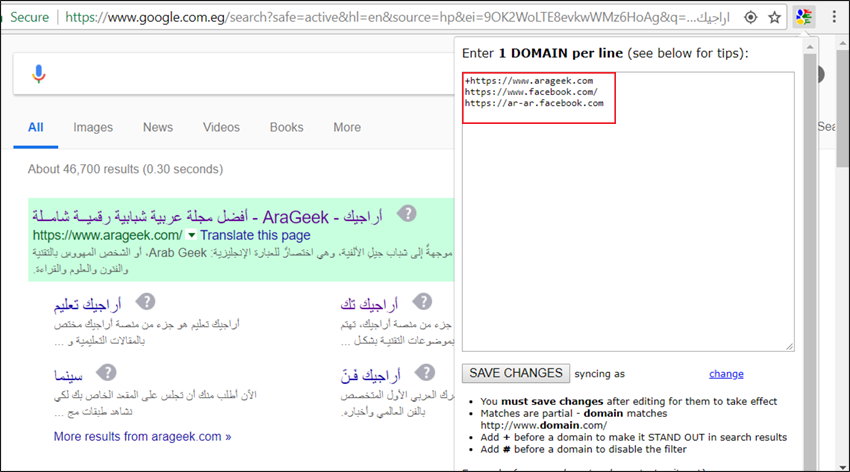Screen dimensions: 850x472
Task: Click the https://ar-ar.facebook.com line in textarea
Action: 534,103
